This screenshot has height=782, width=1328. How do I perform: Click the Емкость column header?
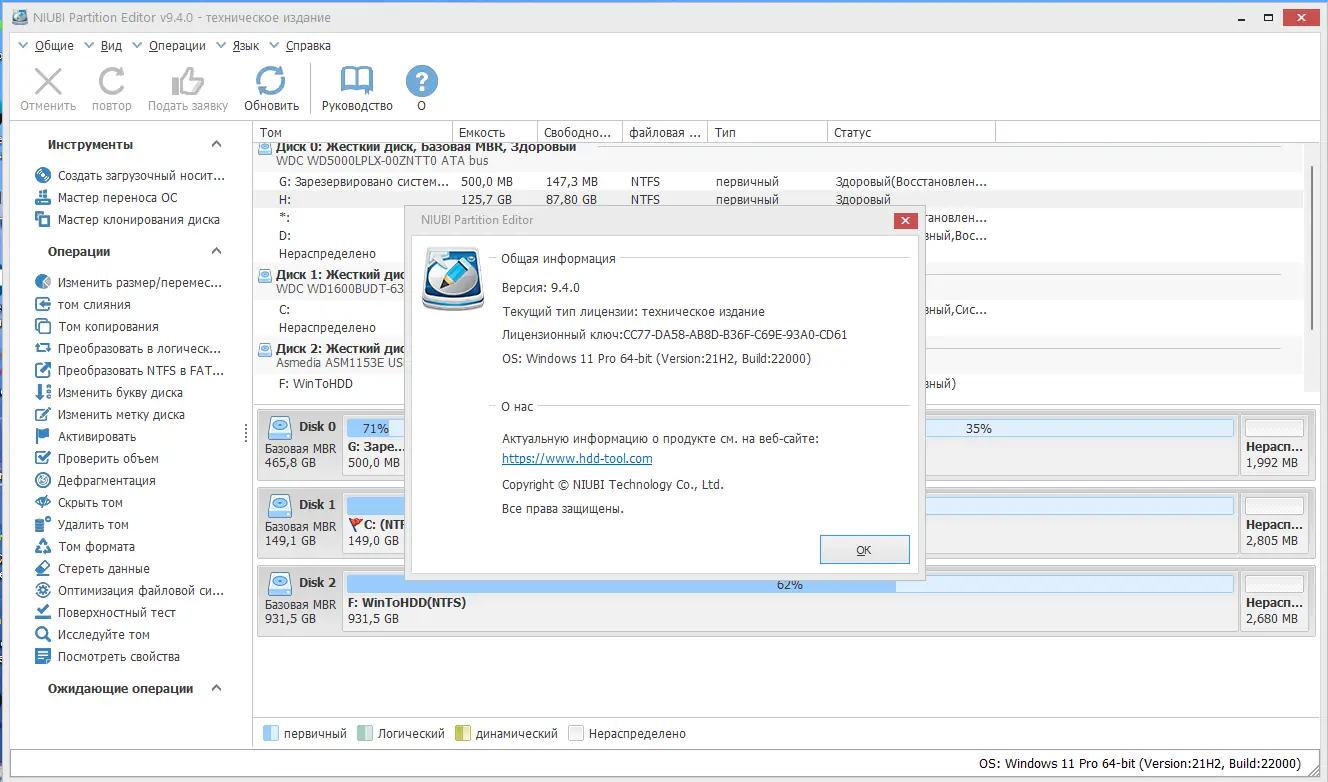[495, 132]
